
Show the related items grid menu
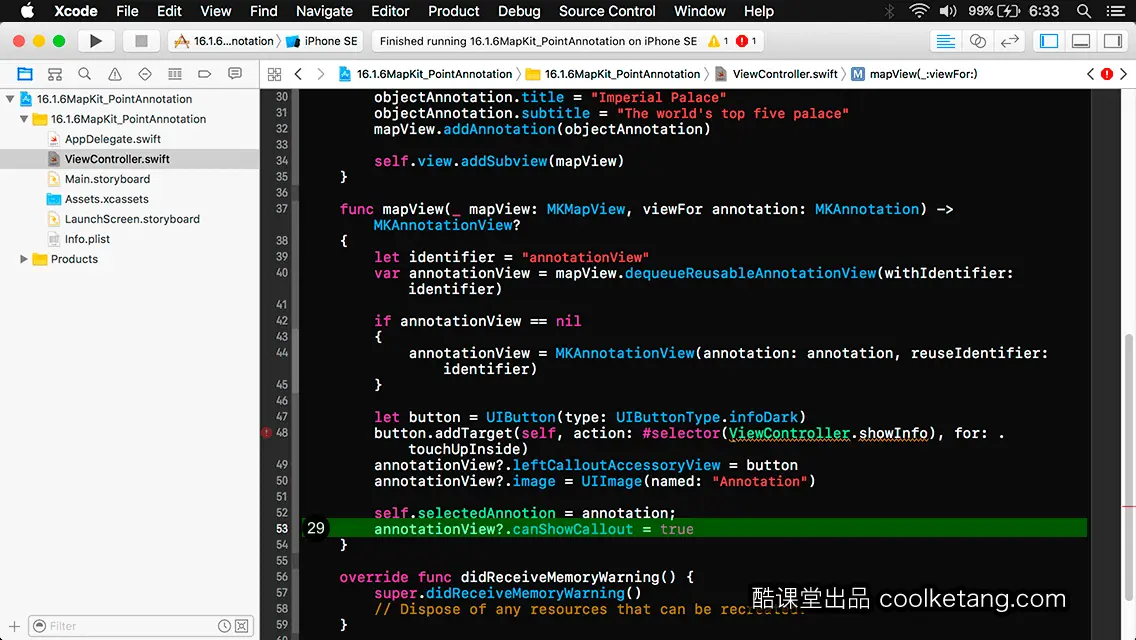click(274, 74)
